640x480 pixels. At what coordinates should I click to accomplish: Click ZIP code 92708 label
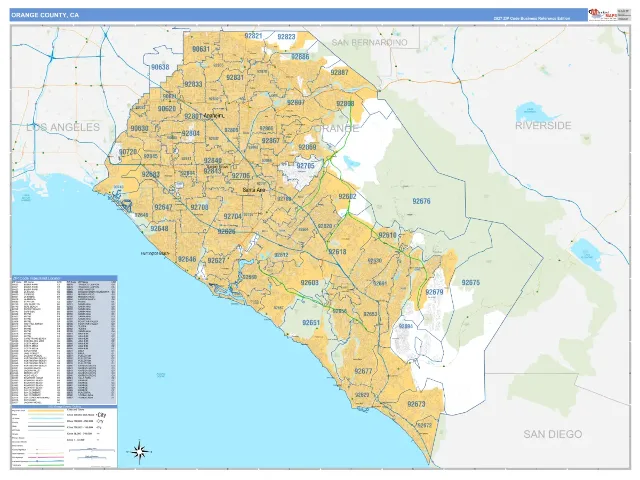199,208
